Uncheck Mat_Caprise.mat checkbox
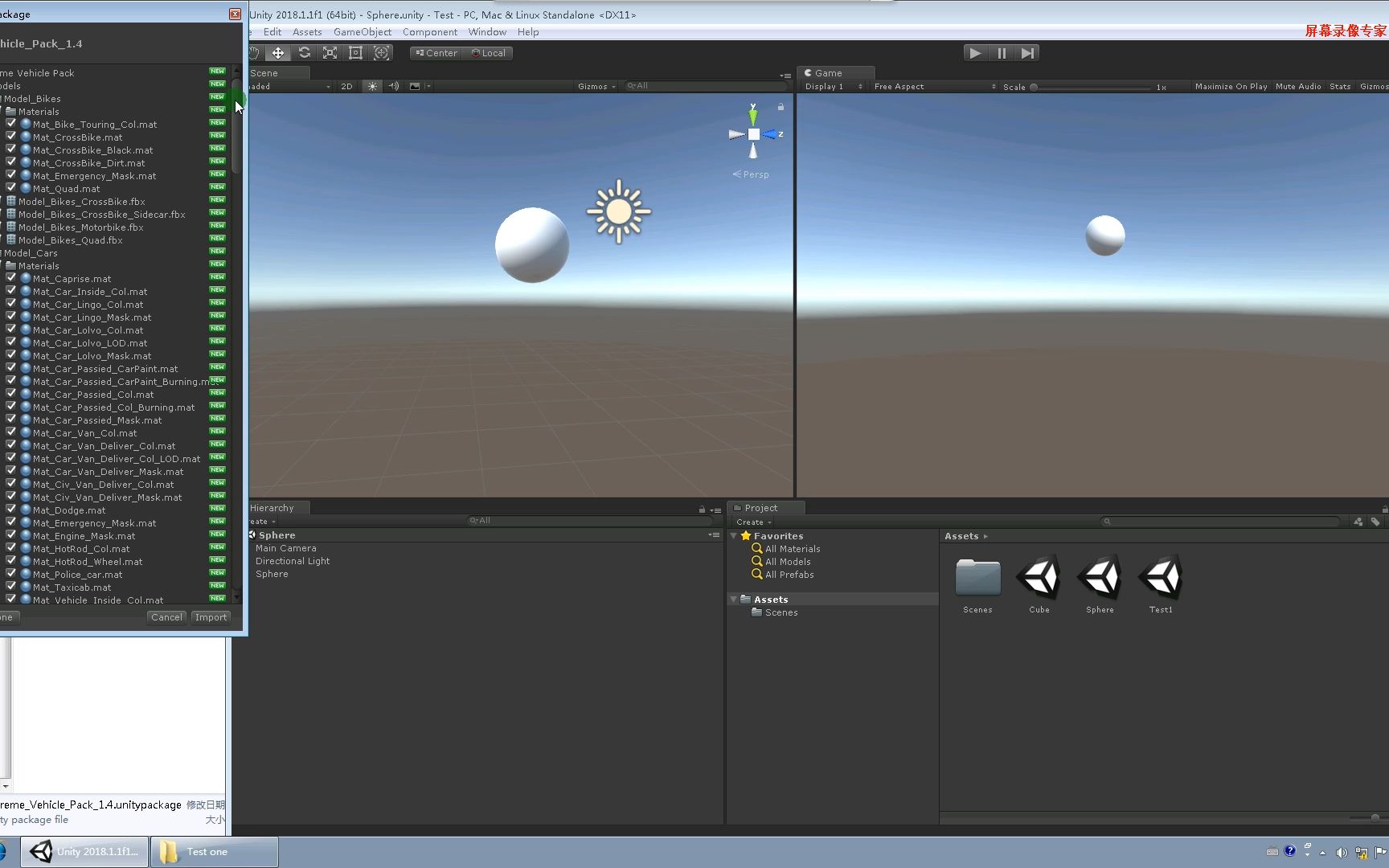The image size is (1389, 868). click(11, 278)
